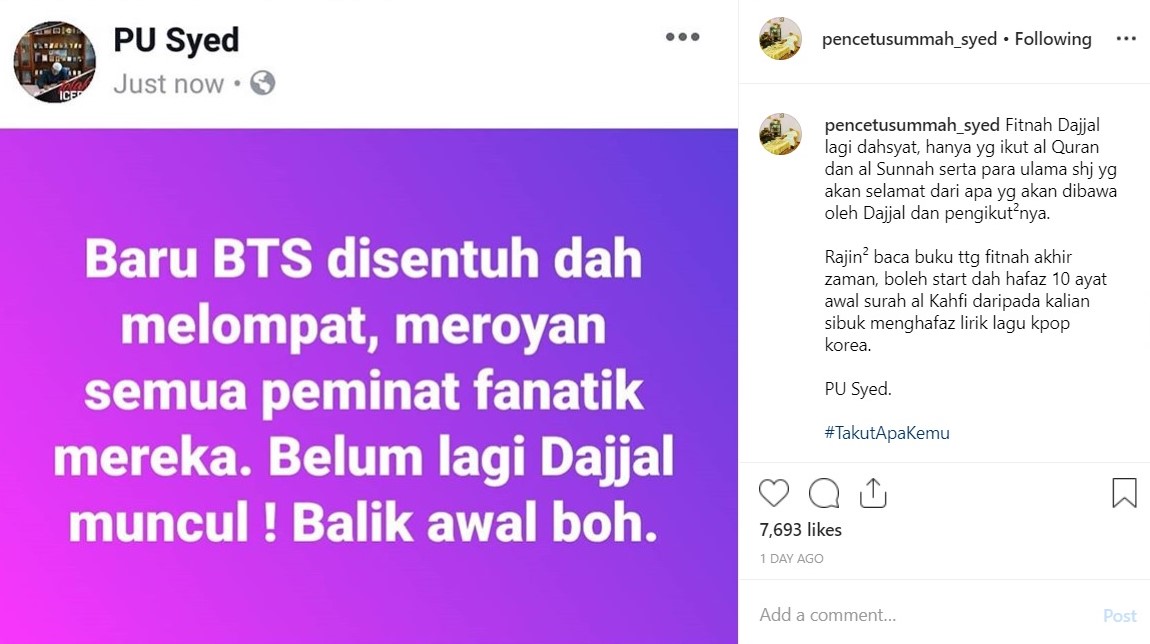
Task: Open the 1 DAY AGO timestamp
Action: click(791, 559)
